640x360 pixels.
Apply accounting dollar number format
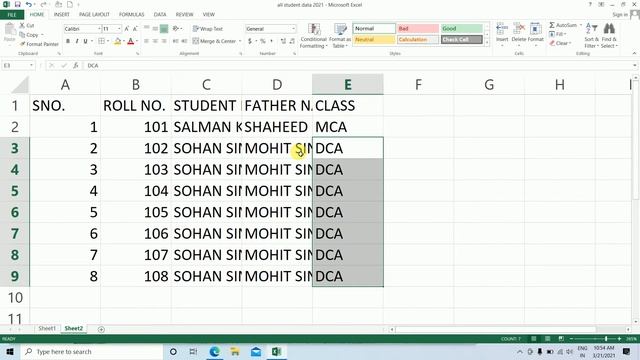pos(249,41)
